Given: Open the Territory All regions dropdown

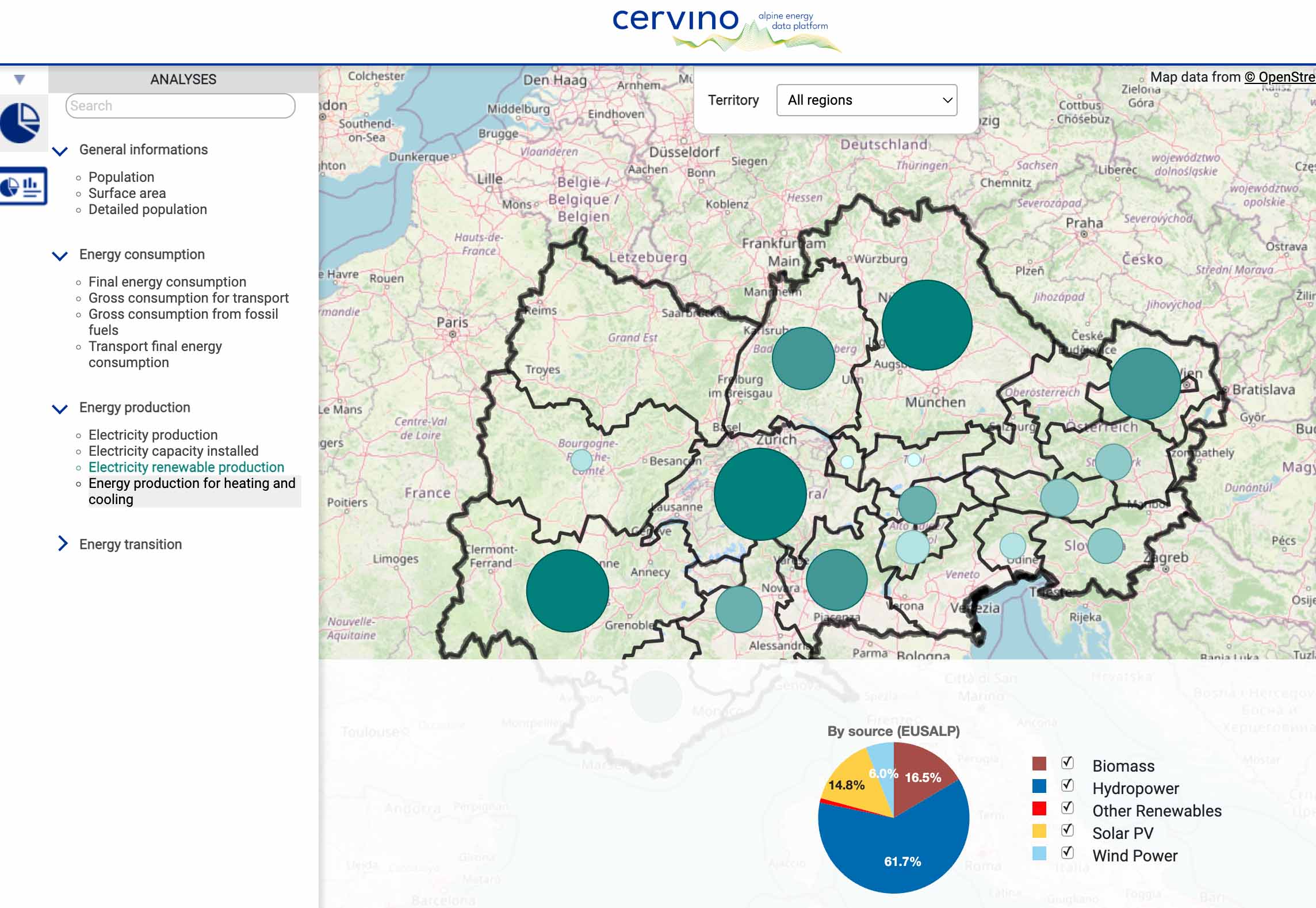Looking at the screenshot, I should 866,100.
